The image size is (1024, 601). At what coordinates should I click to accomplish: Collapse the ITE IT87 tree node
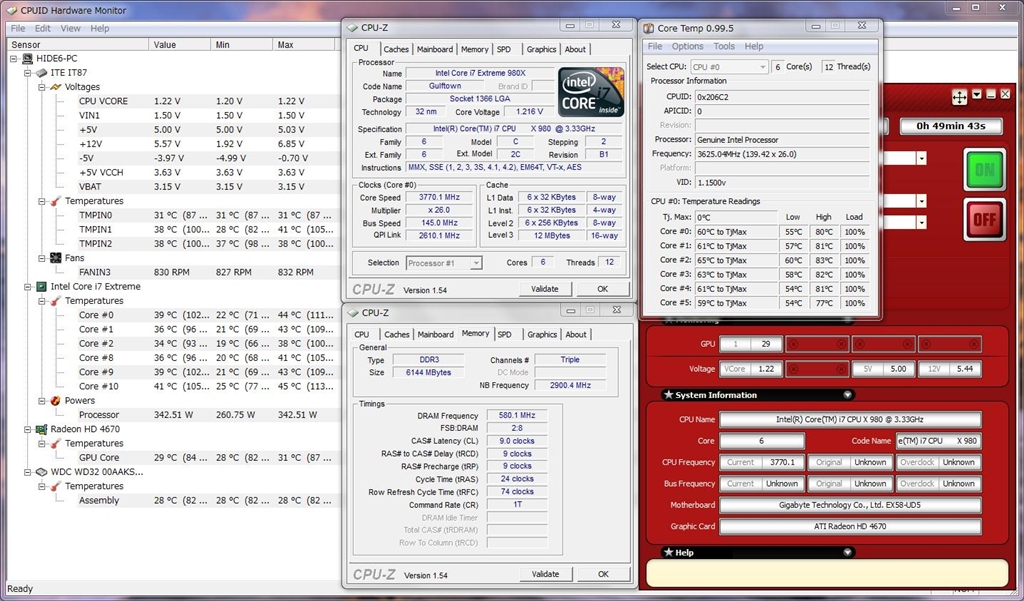coord(27,73)
